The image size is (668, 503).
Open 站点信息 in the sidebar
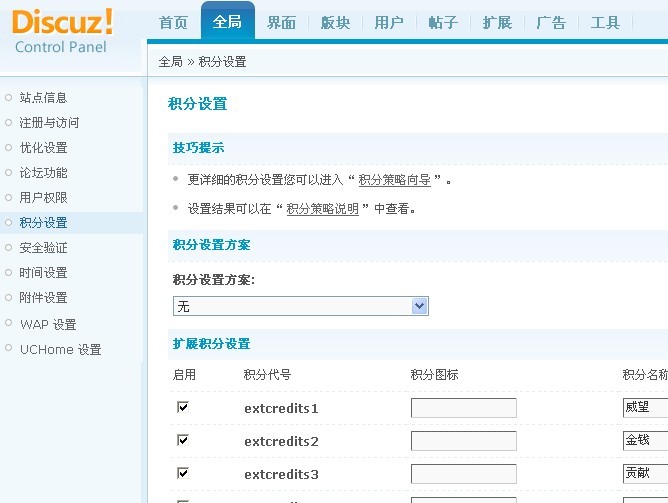(43, 98)
